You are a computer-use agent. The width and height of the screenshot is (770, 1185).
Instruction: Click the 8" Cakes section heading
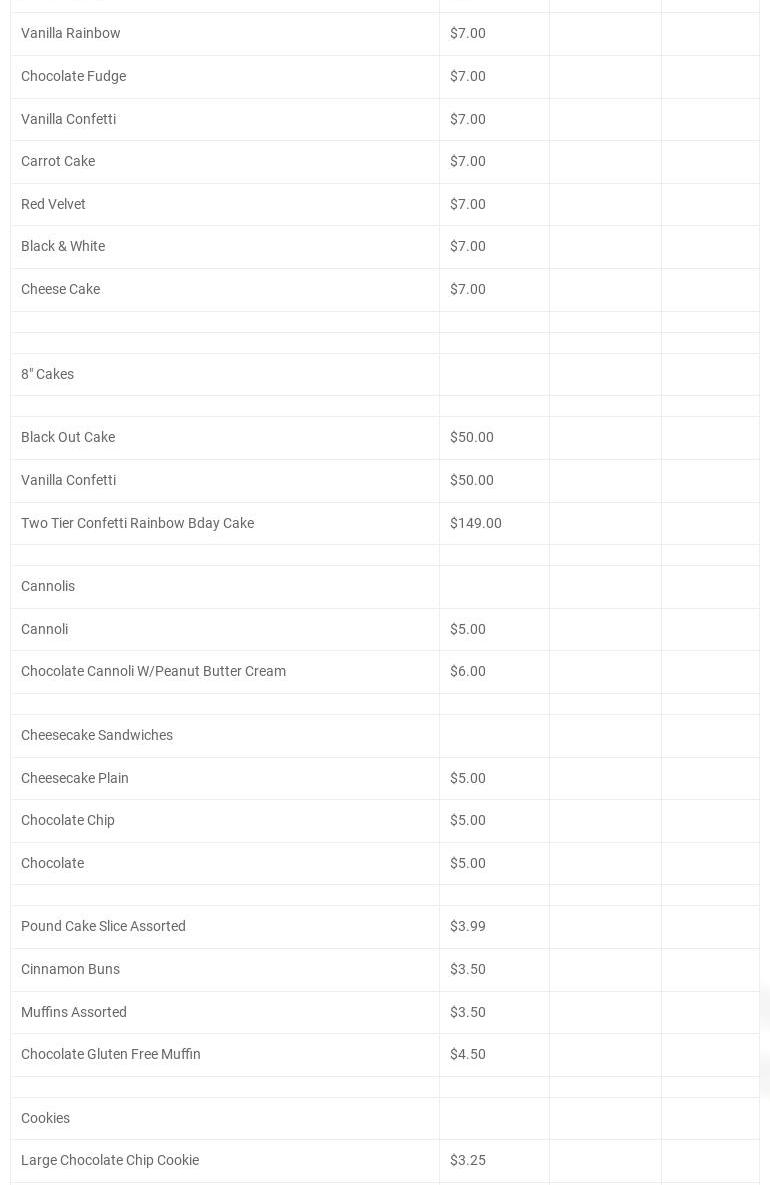47,374
